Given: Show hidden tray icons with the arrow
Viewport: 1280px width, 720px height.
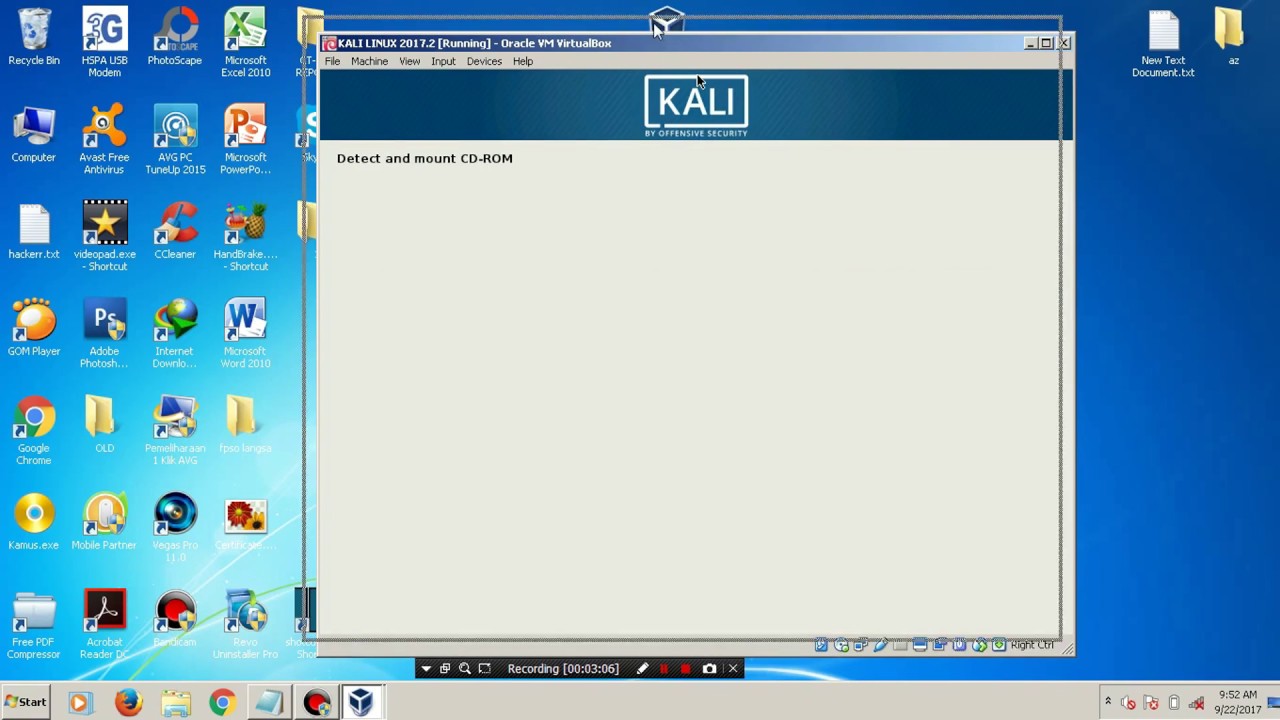Looking at the screenshot, I should [x=1108, y=701].
